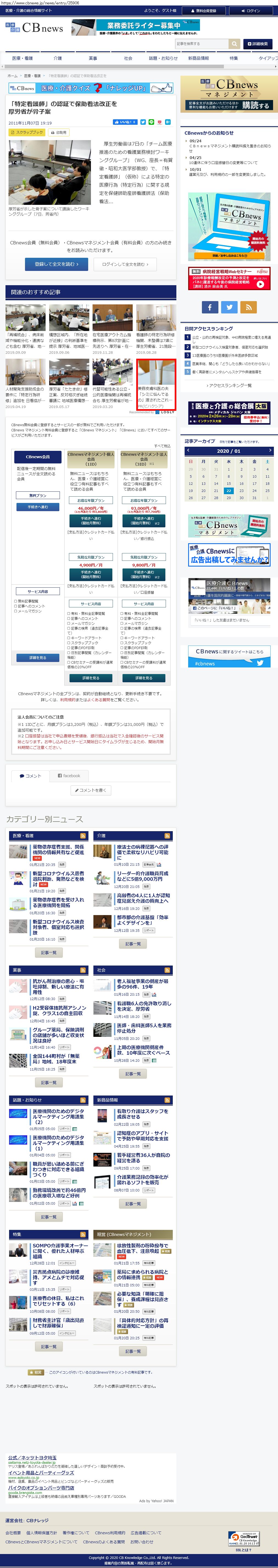This screenshot has height=1568, width=278.
Task: Open the 詳細検索 advanced search button
Action: click(257, 44)
